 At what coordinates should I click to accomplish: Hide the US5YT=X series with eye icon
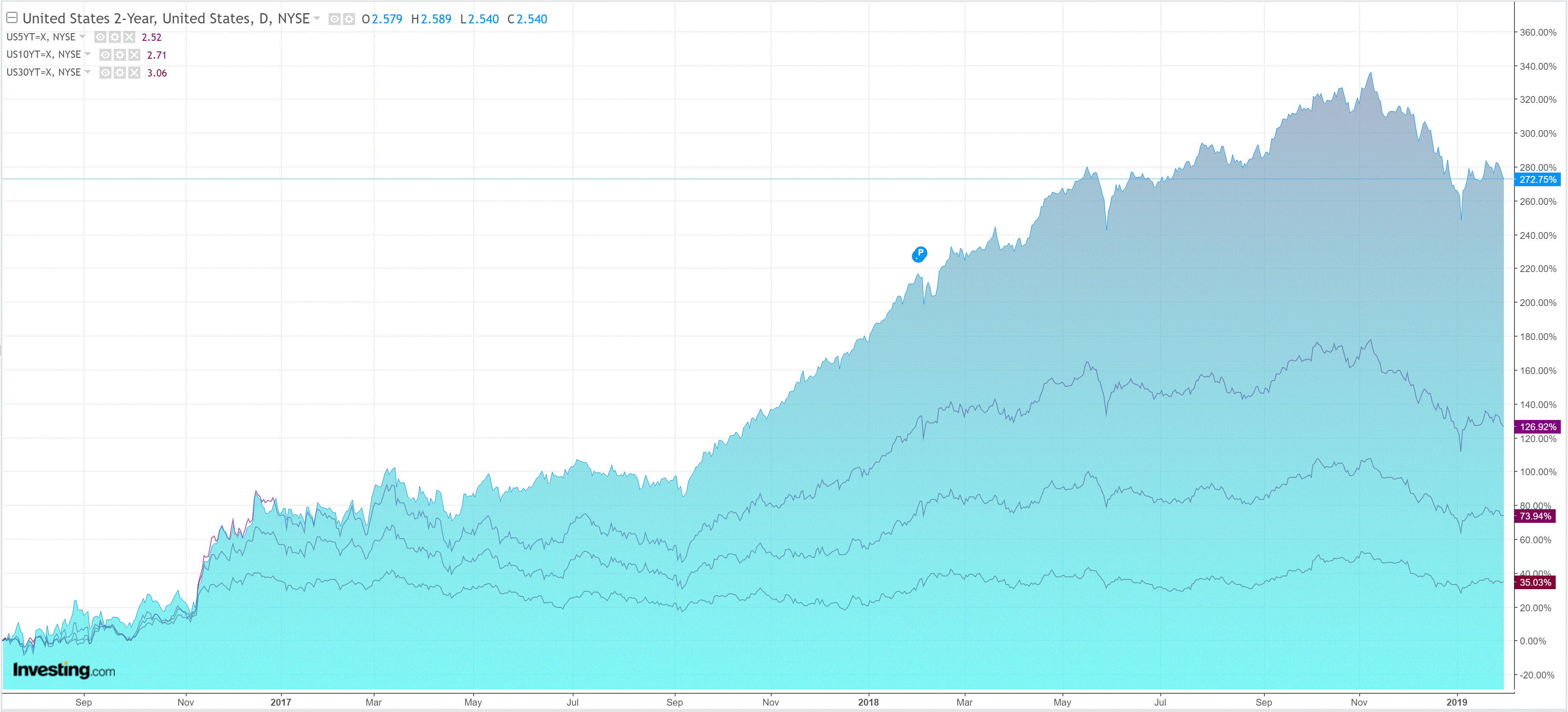click(x=100, y=37)
